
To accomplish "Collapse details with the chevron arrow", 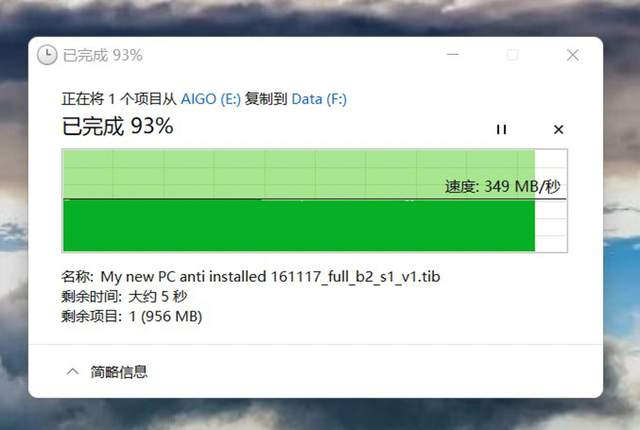I will (73, 372).
